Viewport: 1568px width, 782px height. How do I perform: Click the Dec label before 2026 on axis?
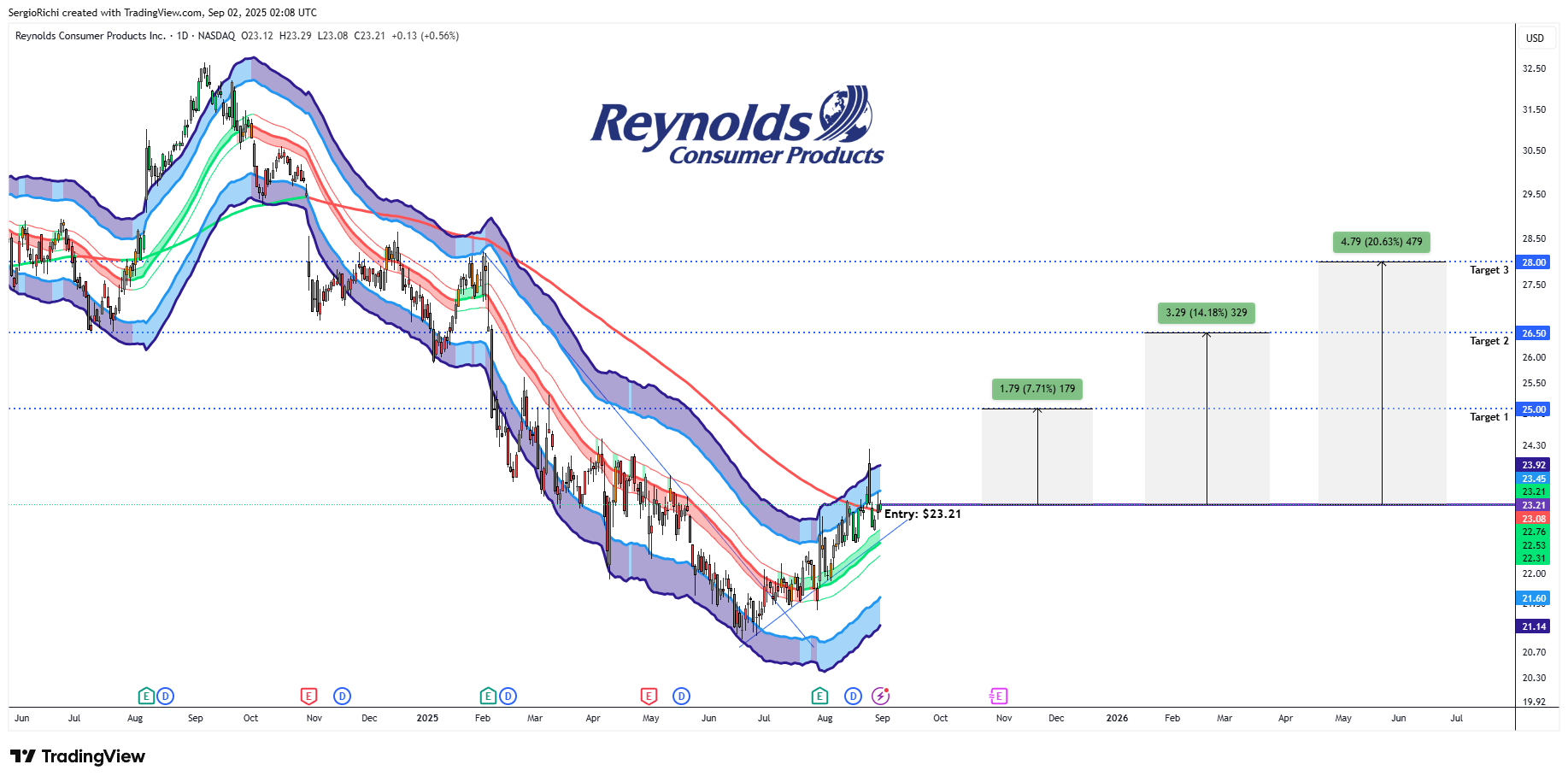tap(1056, 718)
